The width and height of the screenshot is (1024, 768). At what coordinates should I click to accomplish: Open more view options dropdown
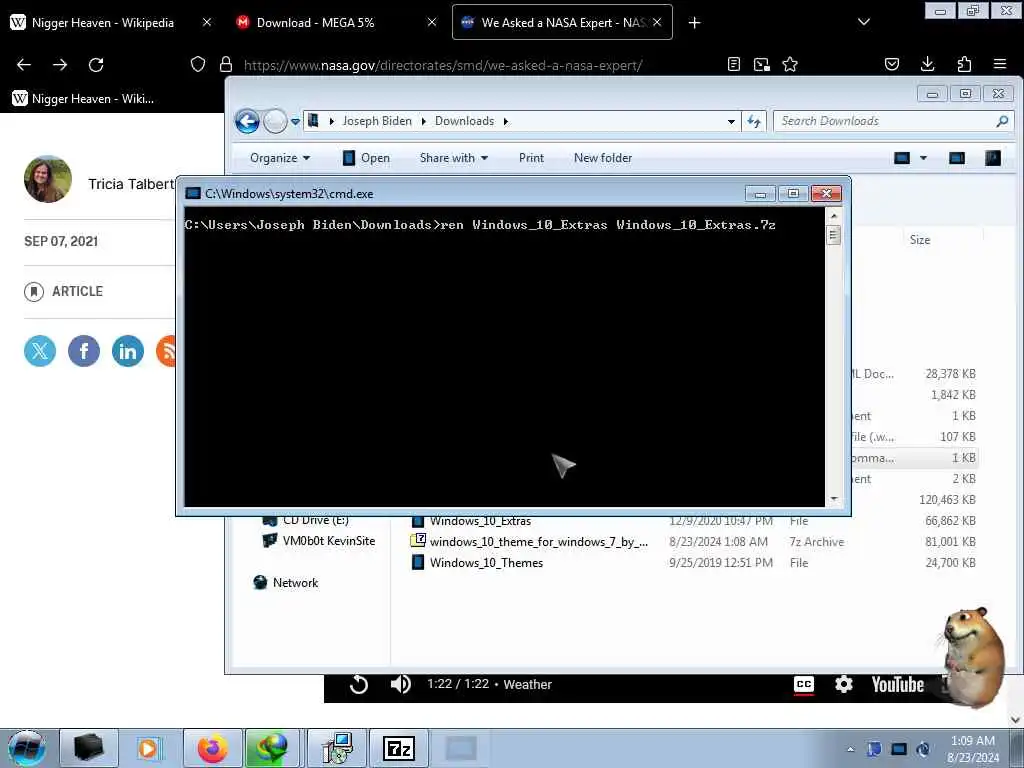pyautogui.click(x=923, y=158)
